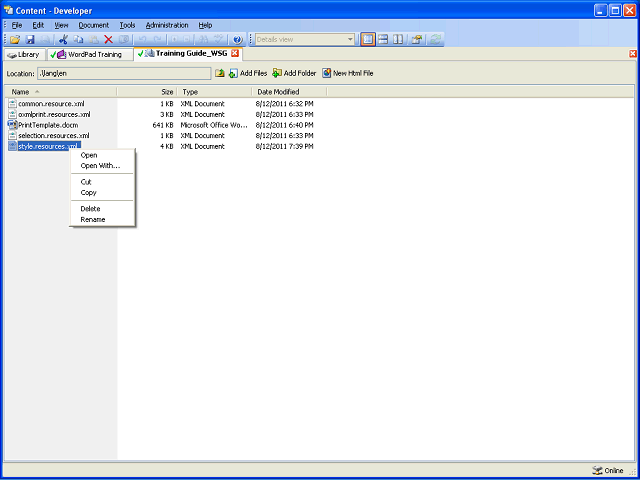
Task: Click the green refresh arrows icon
Action: pos(435,40)
